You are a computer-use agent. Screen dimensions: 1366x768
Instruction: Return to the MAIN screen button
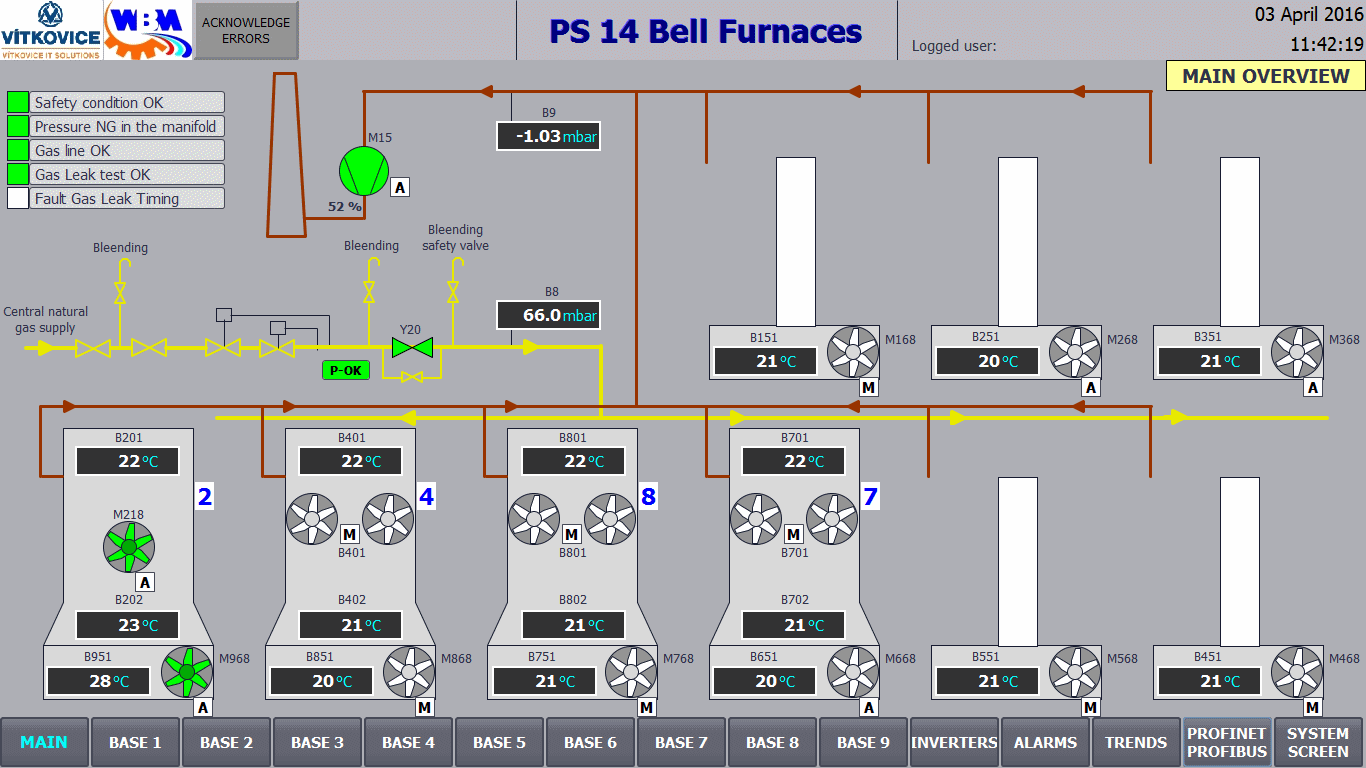pyautogui.click(x=44, y=742)
